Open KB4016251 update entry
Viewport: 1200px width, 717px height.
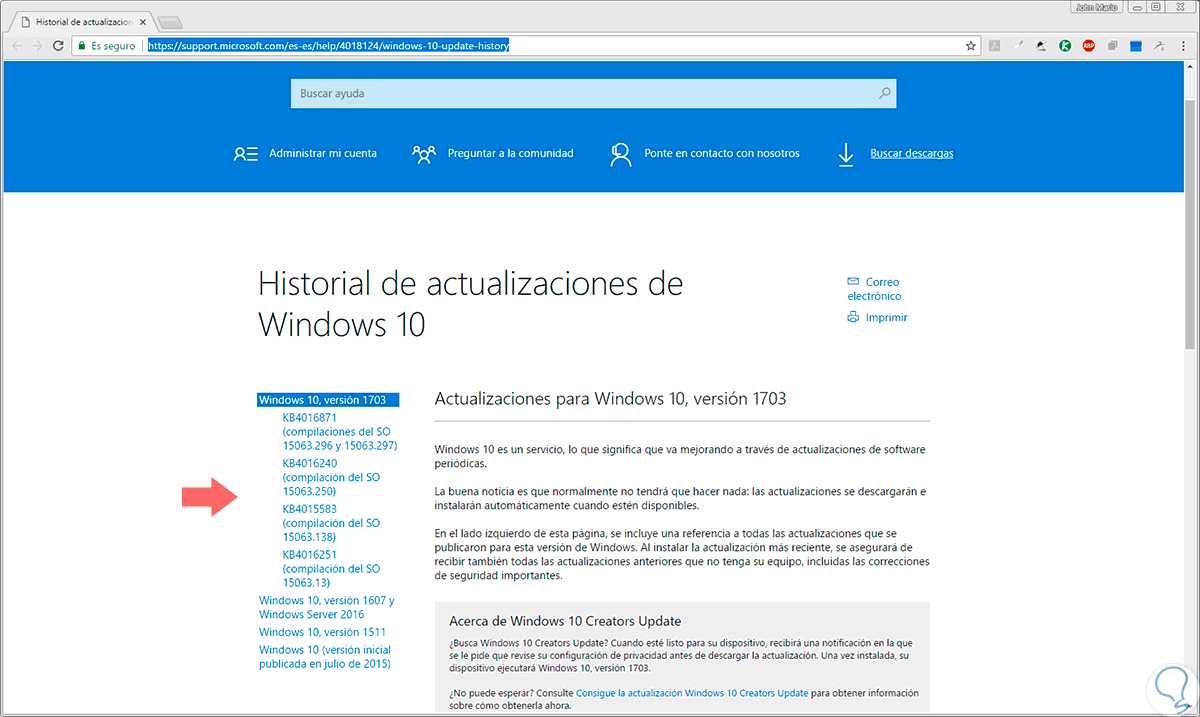pyautogui.click(x=332, y=569)
